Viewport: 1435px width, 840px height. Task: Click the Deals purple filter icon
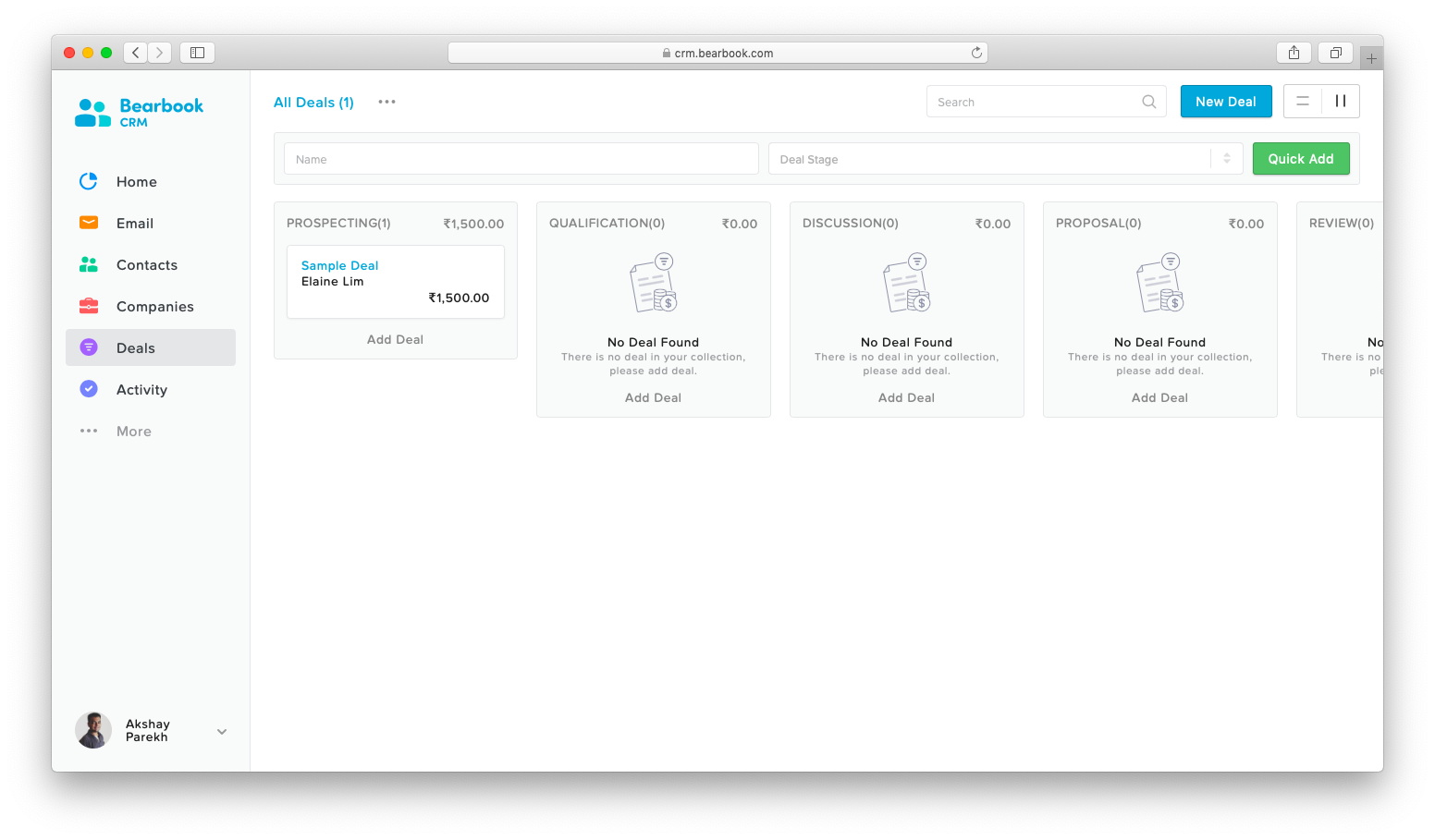pos(89,347)
